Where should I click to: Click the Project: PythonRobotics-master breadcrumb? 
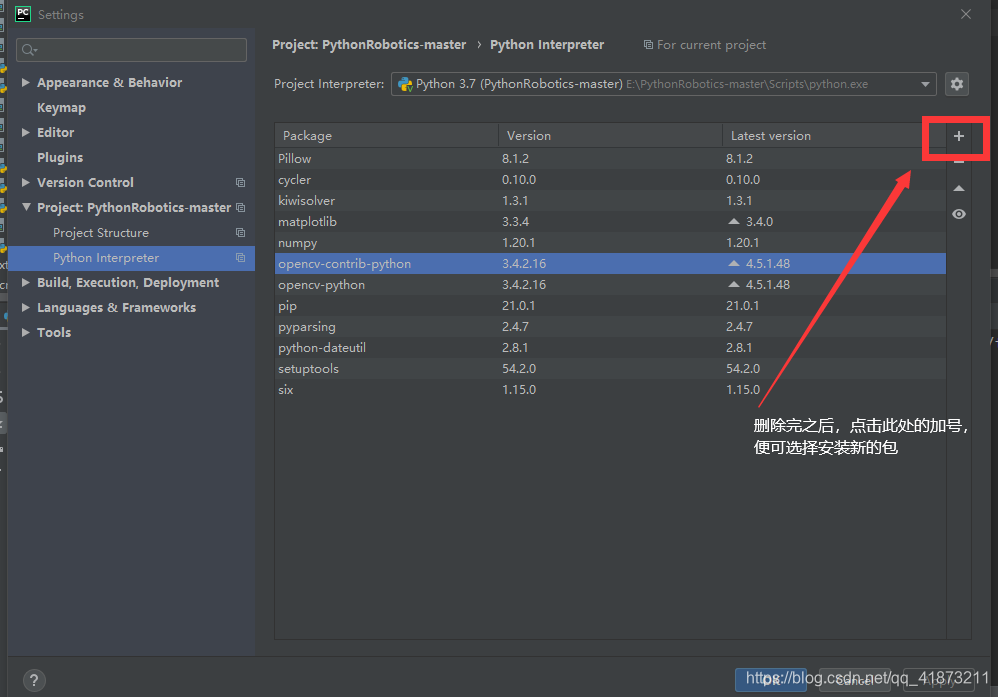pyautogui.click(x=369, y=45)
